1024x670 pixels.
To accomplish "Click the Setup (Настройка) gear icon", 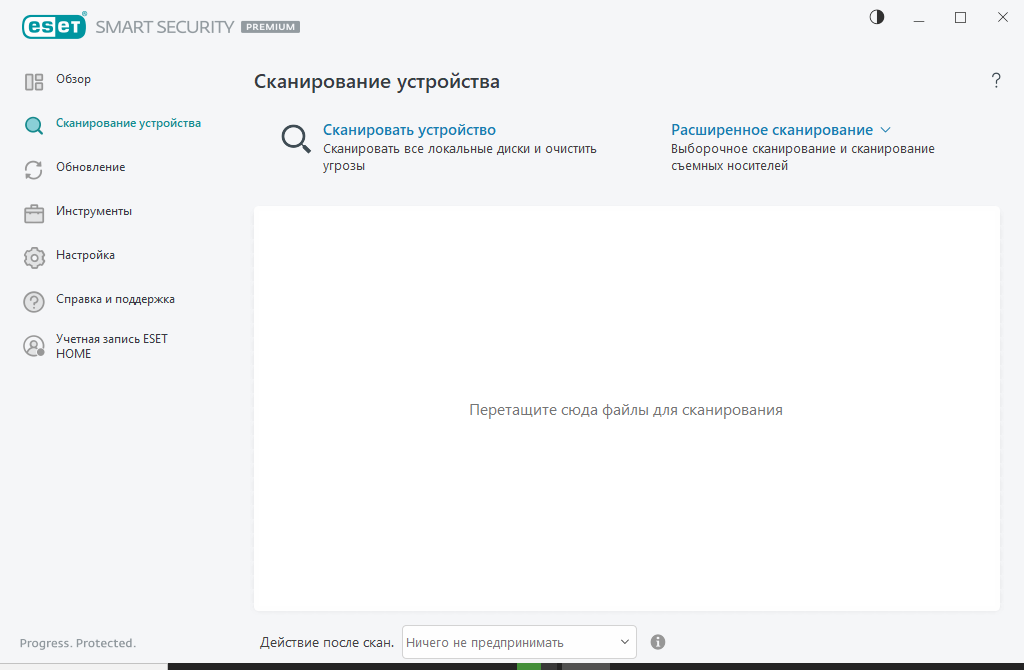I will coord(34,257).
